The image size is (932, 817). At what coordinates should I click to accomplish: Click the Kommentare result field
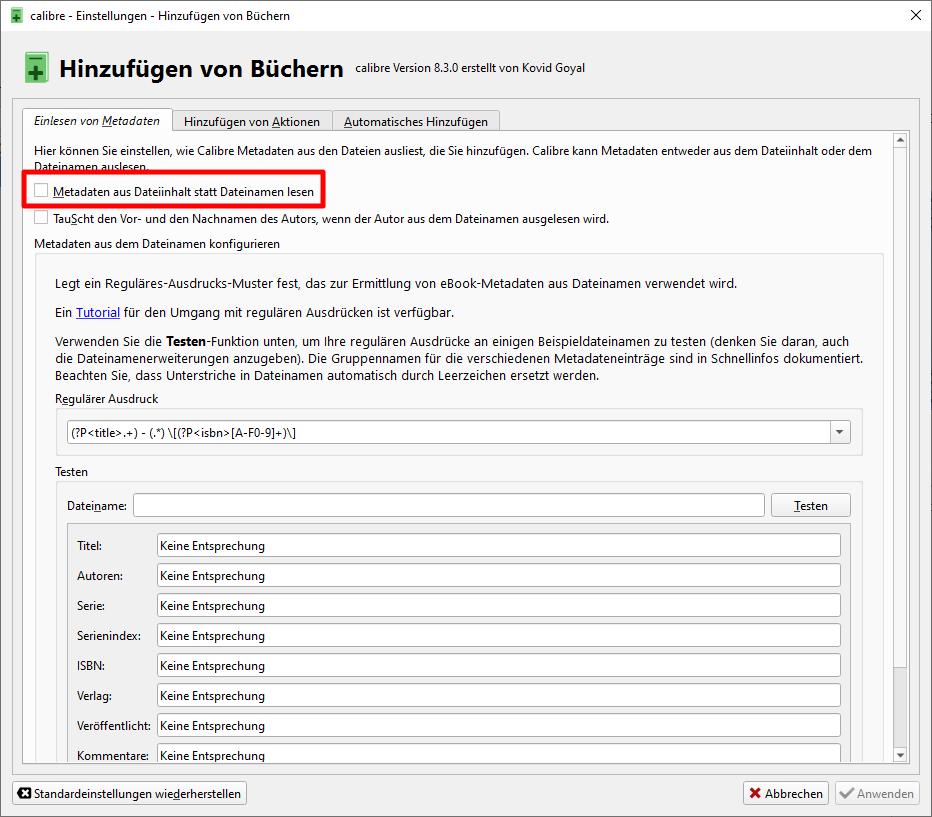point(499,753)
